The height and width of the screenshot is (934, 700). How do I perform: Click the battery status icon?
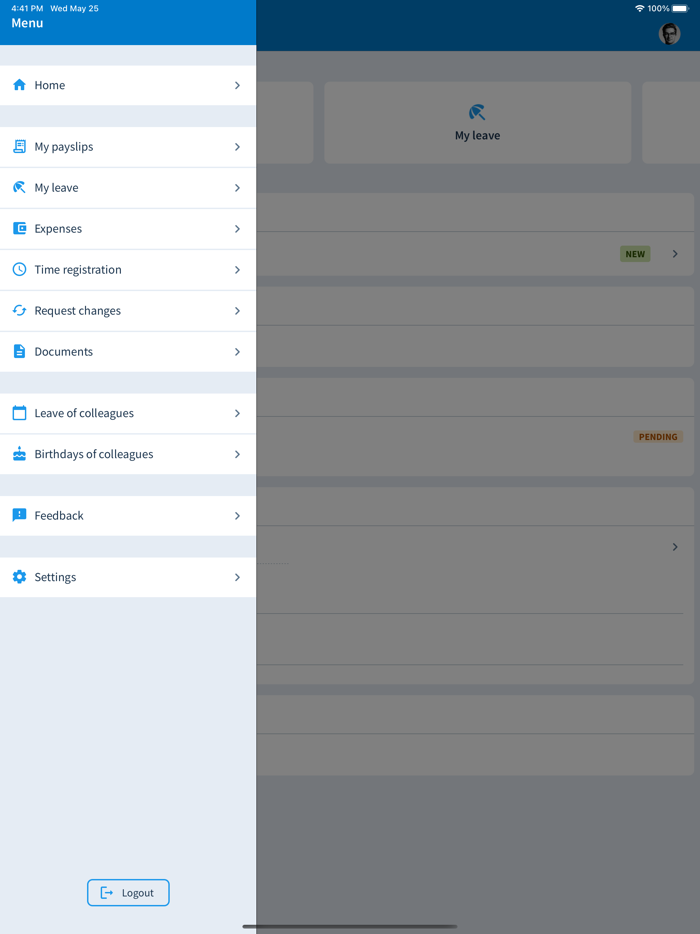pos(680,8)
